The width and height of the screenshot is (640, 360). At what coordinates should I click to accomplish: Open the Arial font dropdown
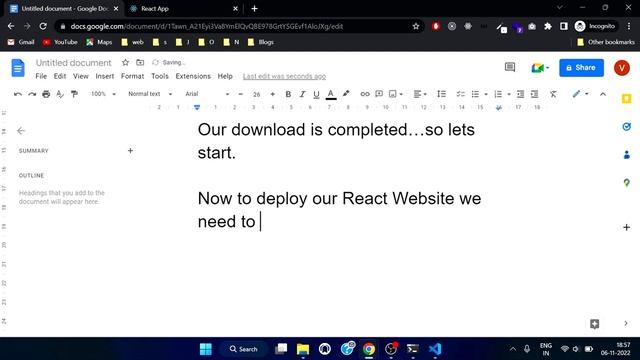(207, 94)
